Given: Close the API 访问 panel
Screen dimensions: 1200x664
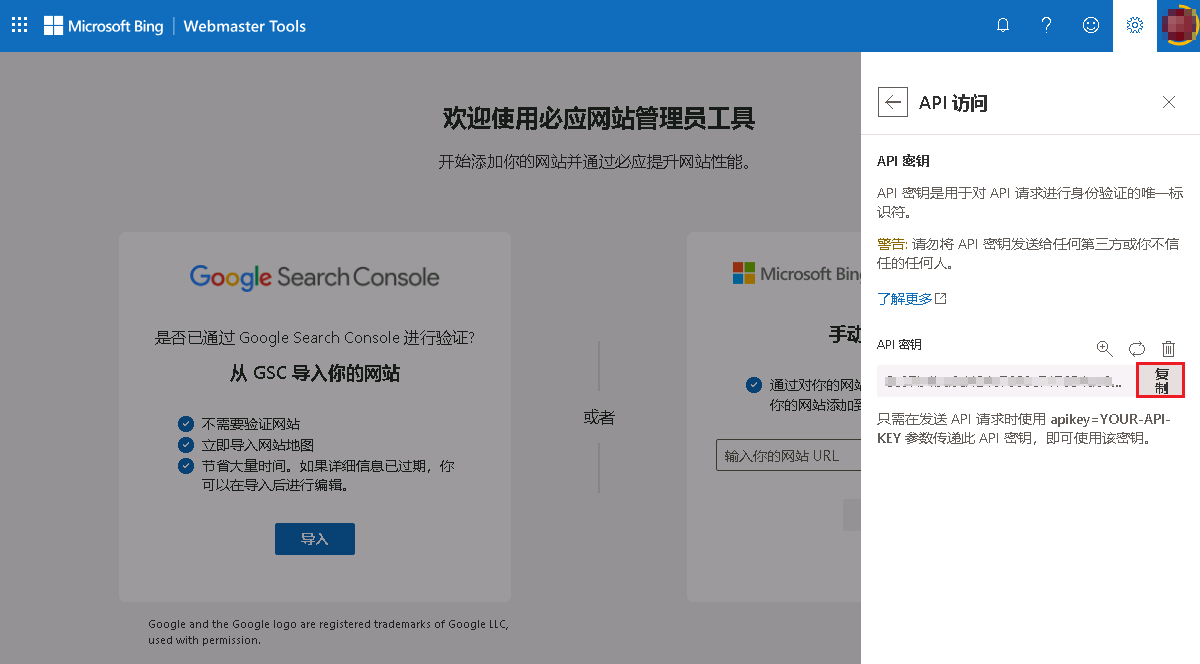Looking at the screenshot, I should (1169, 102).
